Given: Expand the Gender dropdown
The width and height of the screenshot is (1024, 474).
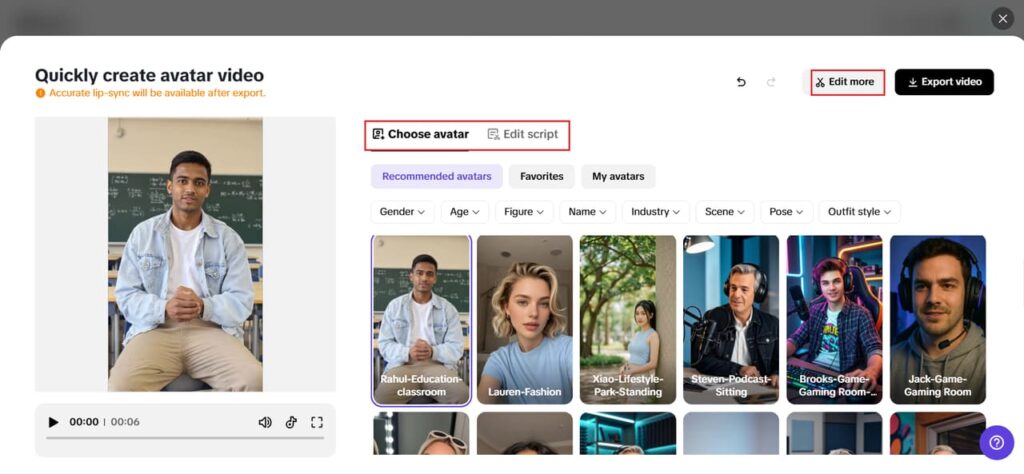Looking at the screenshot, I should [402, 212].
